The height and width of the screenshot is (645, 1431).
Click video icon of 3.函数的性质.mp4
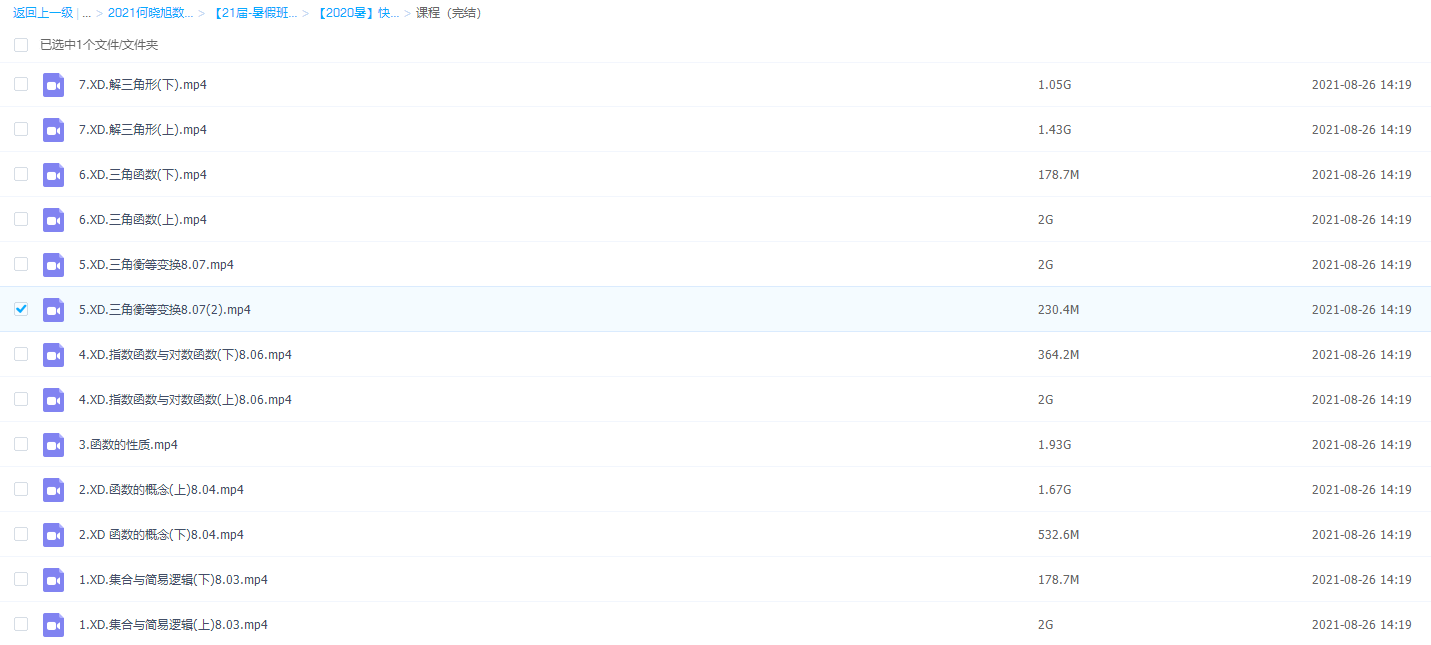tap(53, 445)
